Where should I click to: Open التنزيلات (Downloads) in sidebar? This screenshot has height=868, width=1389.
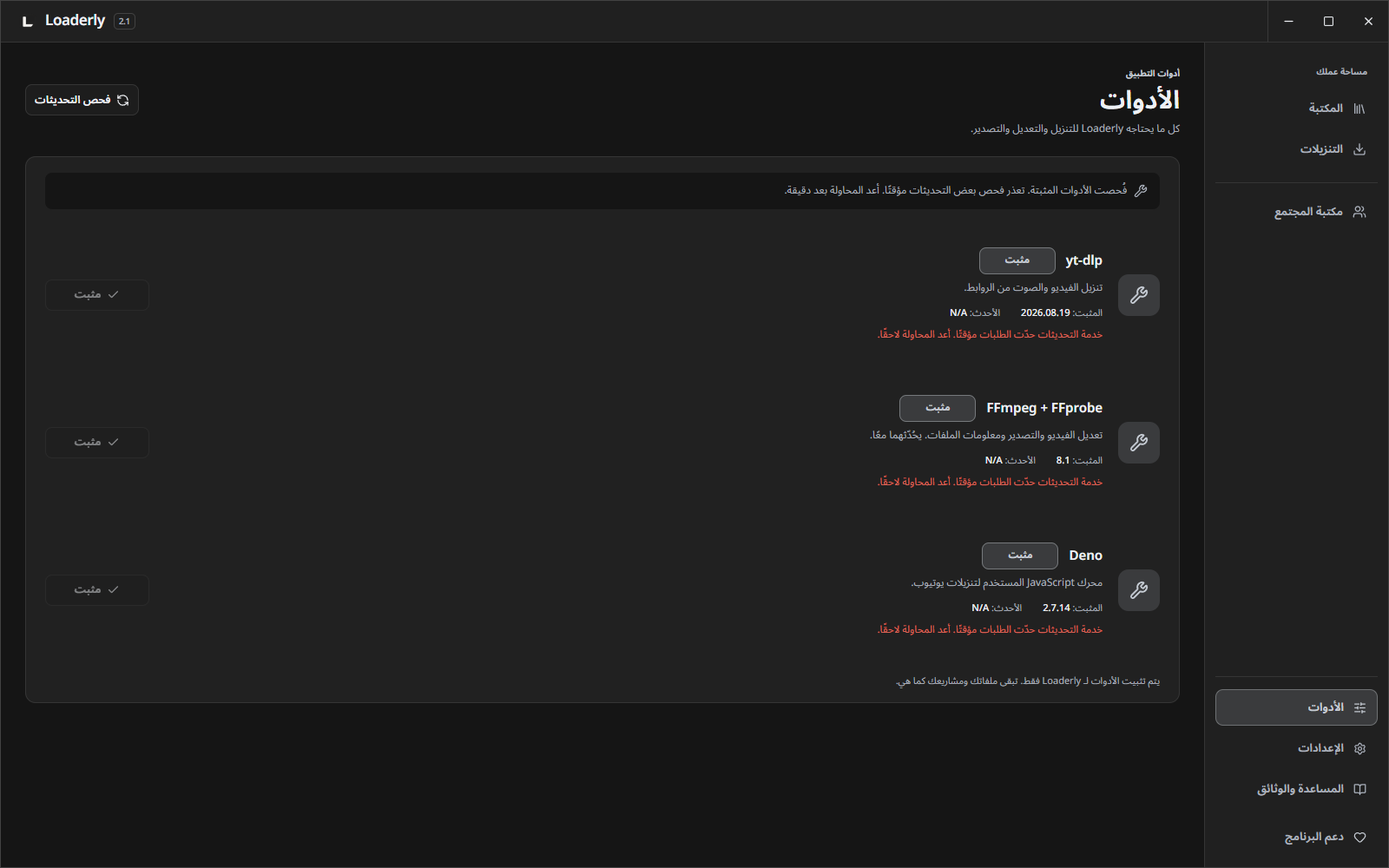pyautogui.click(x=1296, y=149)
